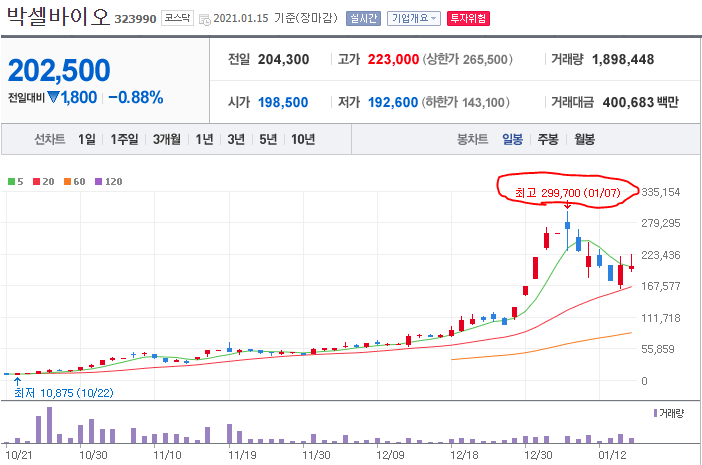Click the orange 60-day moving average swatch
Screen dimensions: 702x465
(67, 181)
